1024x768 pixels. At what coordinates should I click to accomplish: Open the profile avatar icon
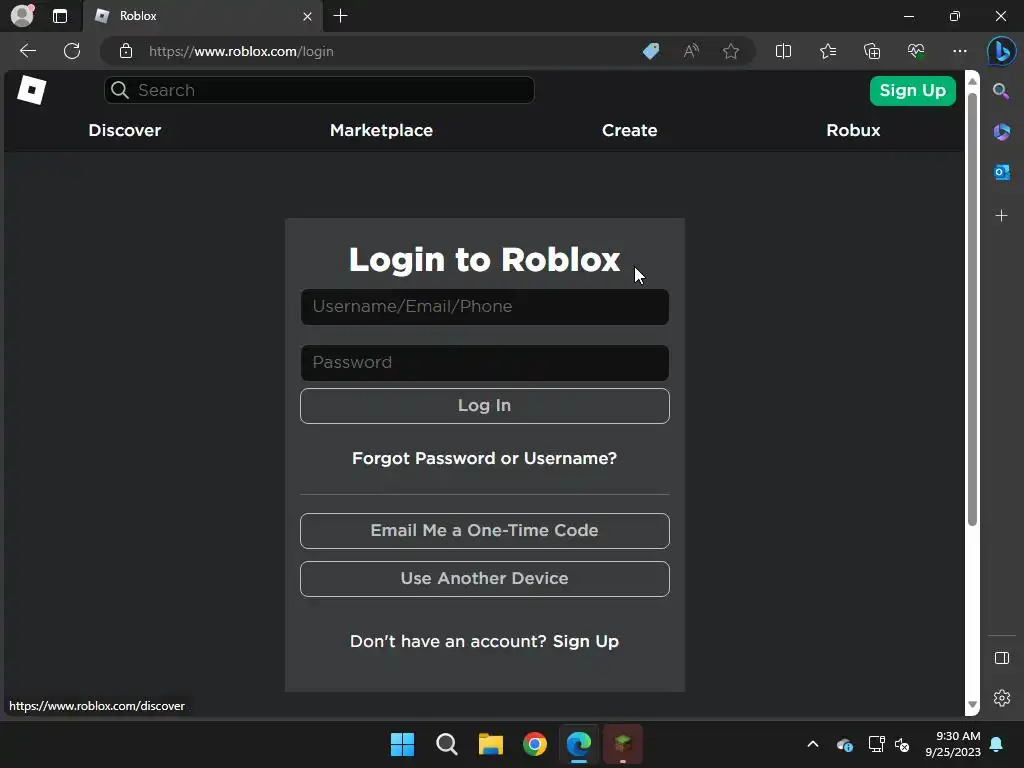22,16
